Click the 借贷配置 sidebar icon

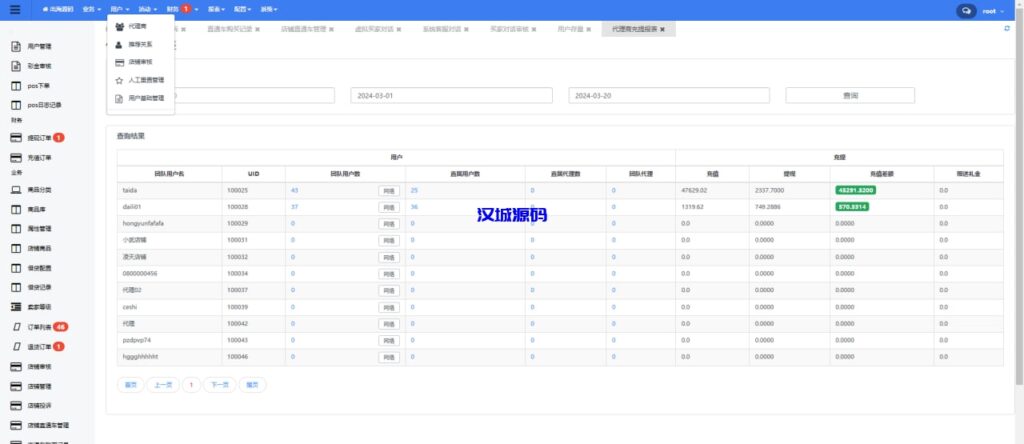point(16,268)
